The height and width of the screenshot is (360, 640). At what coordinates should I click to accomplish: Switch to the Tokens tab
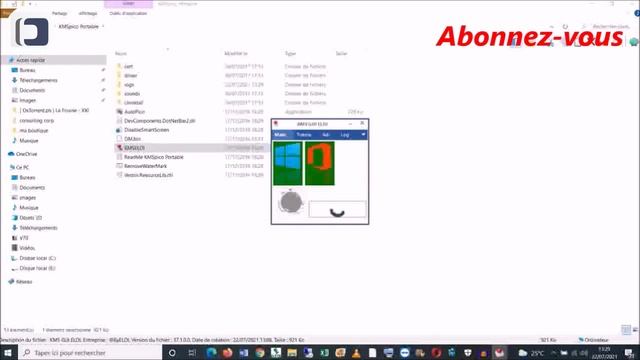[x=304, y=135]
